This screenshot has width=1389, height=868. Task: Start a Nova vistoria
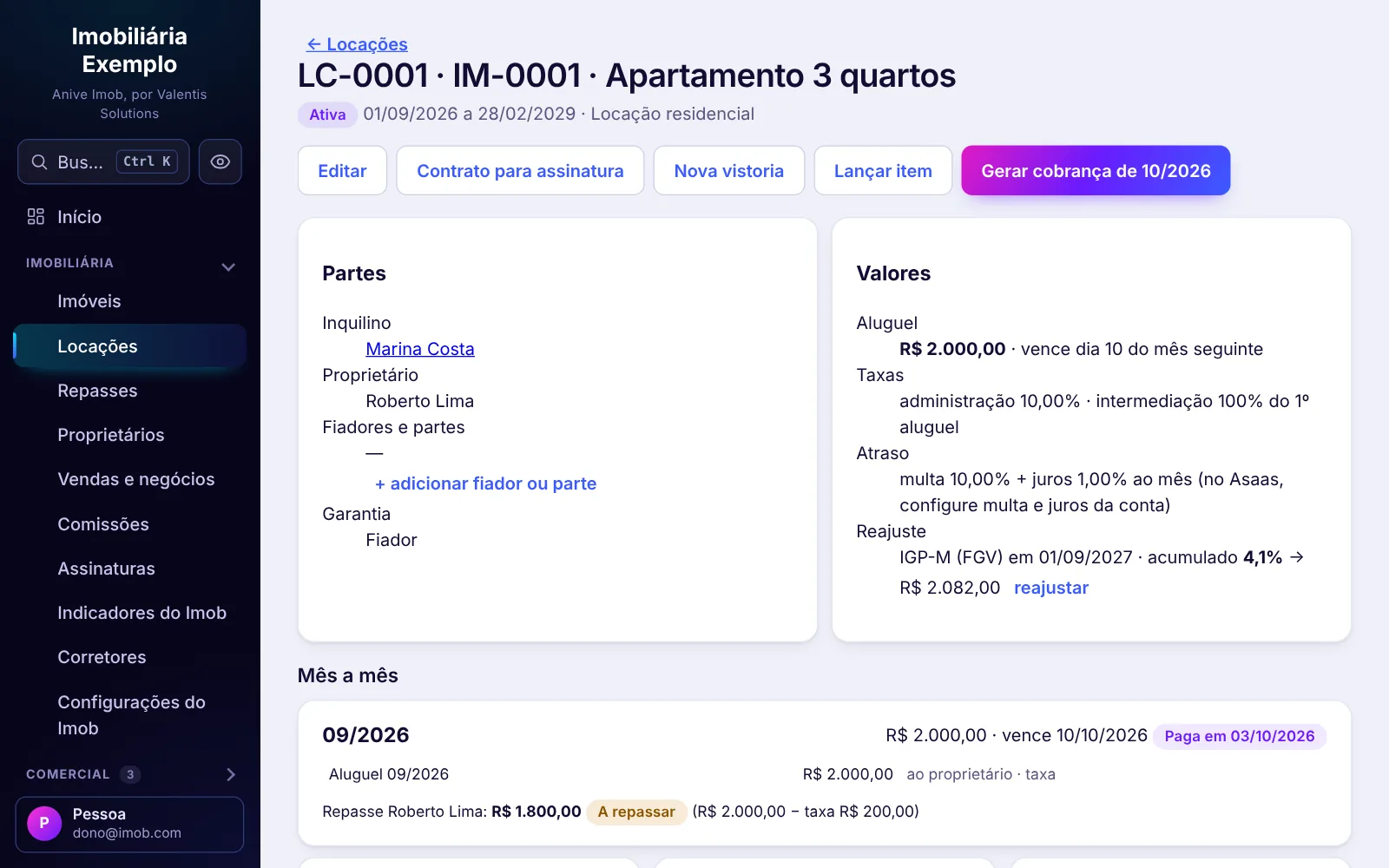(729, 171)
